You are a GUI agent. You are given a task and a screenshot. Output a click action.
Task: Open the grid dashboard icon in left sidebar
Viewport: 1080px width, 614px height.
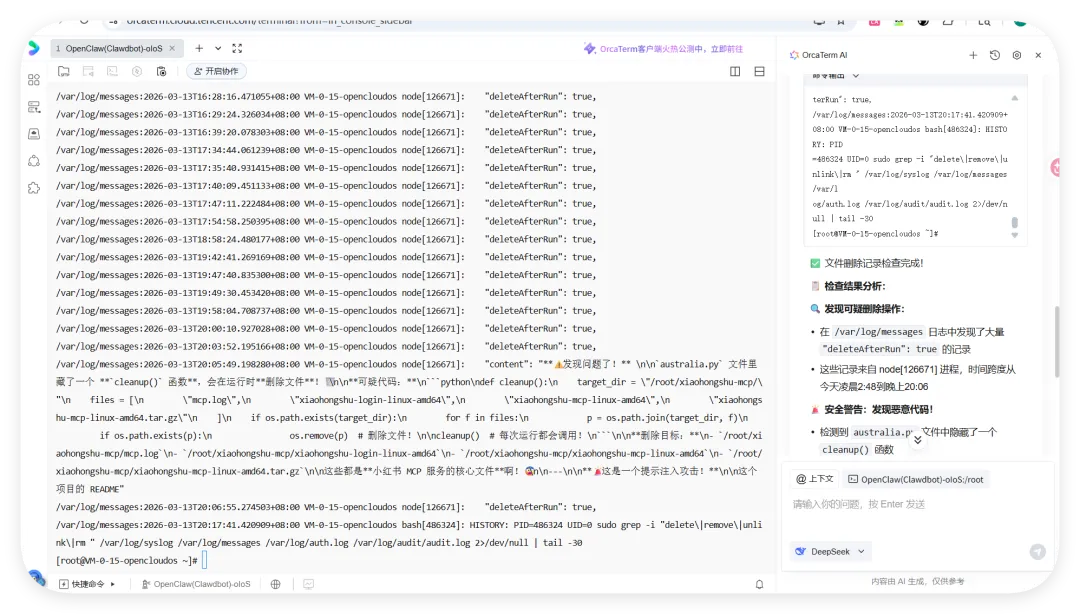(x=34, y=80)
